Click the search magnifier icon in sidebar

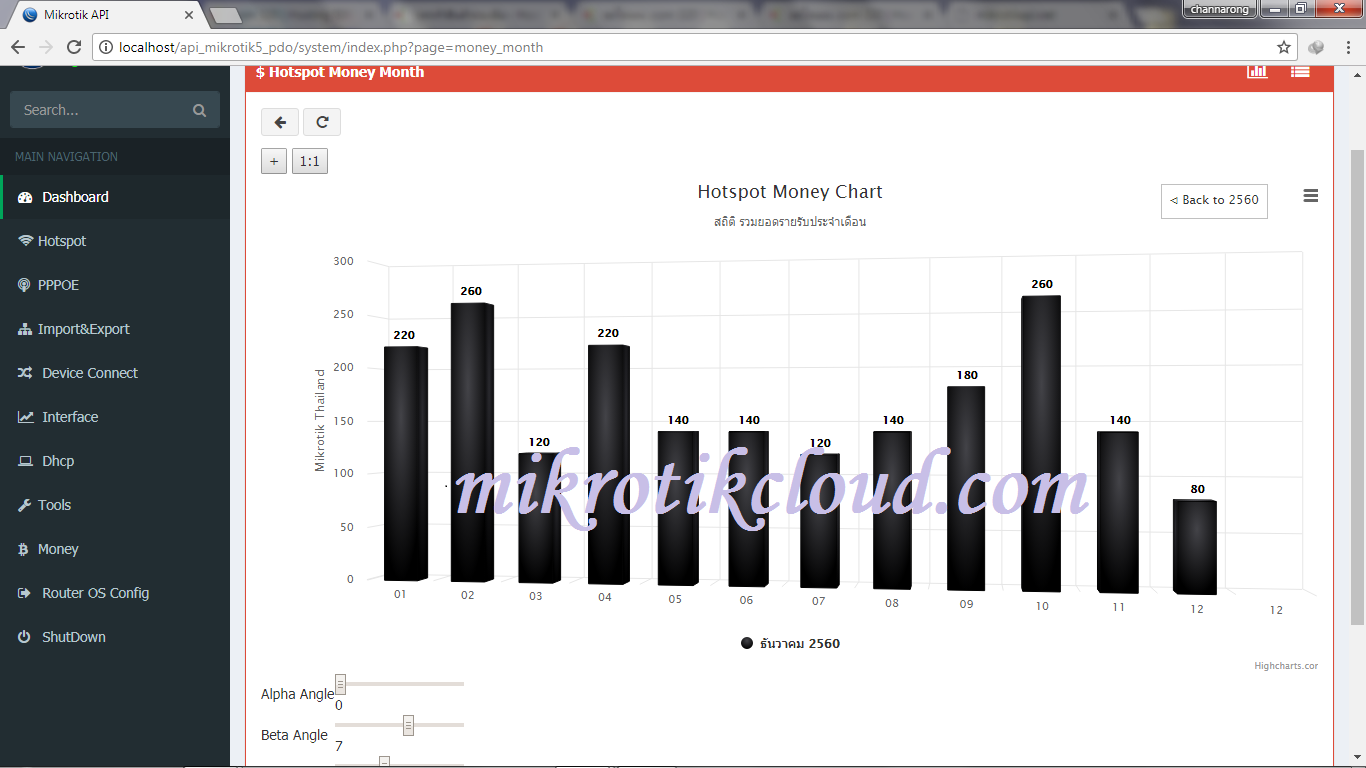200,110
